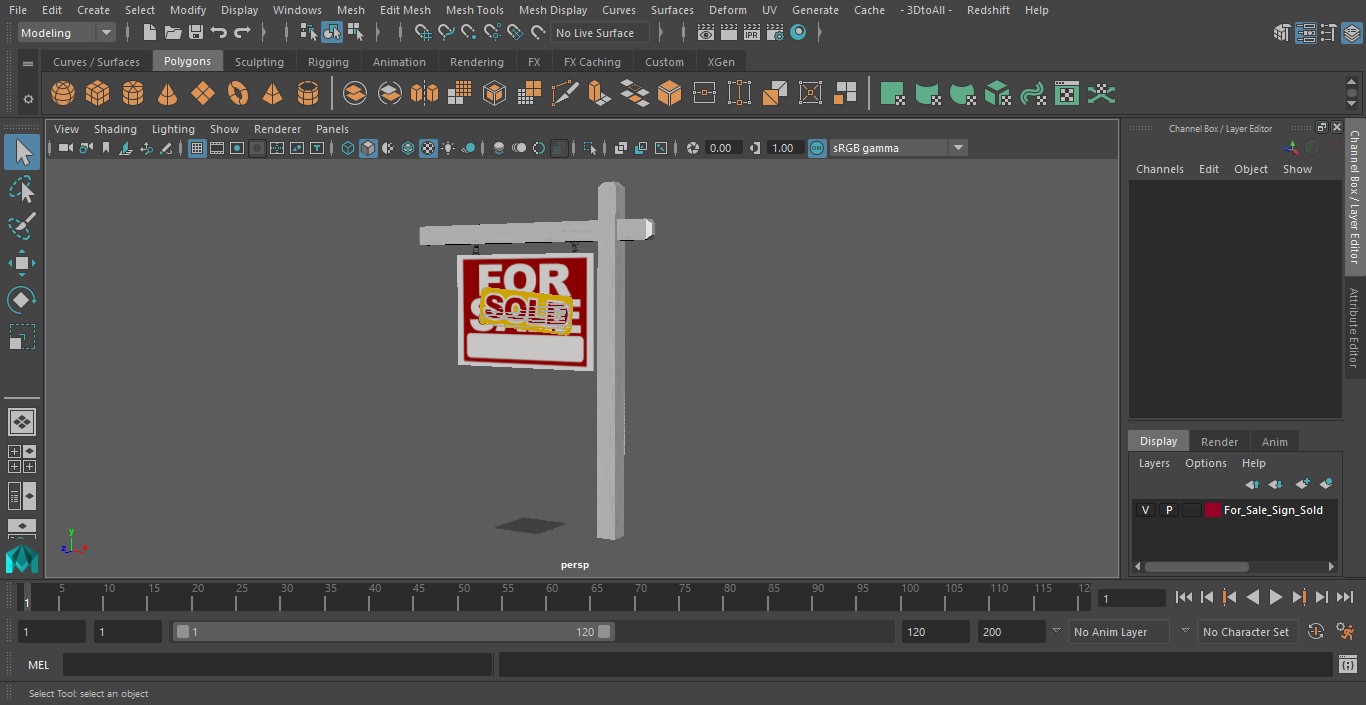The image size is (1366, 705).
Task: Start IPR render from status line
Action: tap(751, 33)
